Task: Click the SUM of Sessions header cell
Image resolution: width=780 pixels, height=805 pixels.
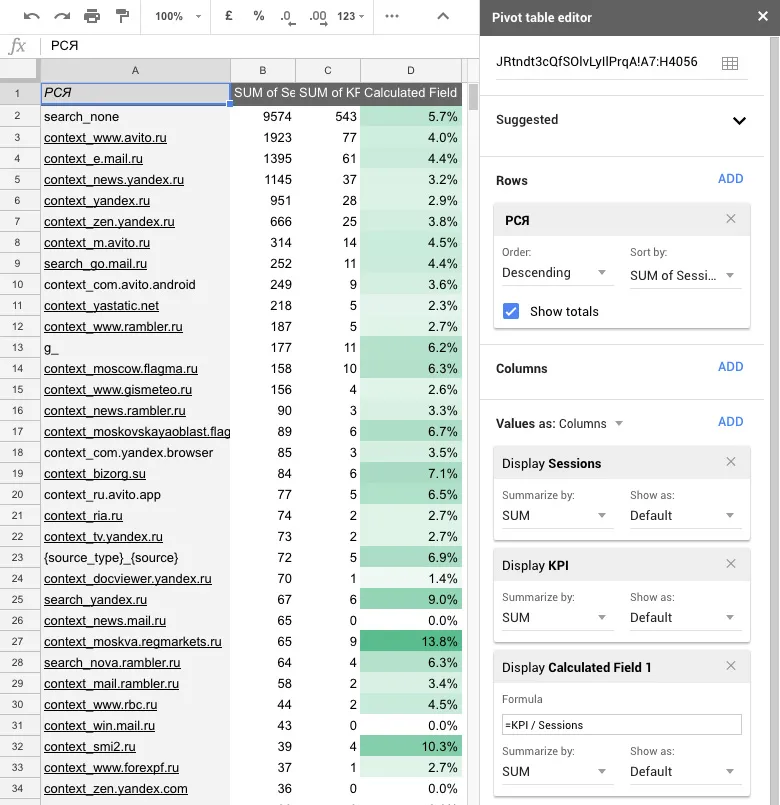Action: pos(262,93)
